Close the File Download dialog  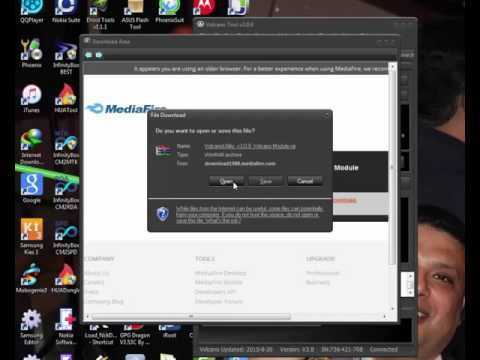(327, 115)
